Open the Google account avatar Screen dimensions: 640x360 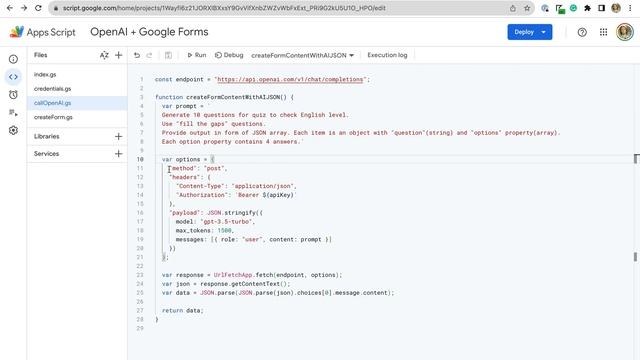[624, 32]
